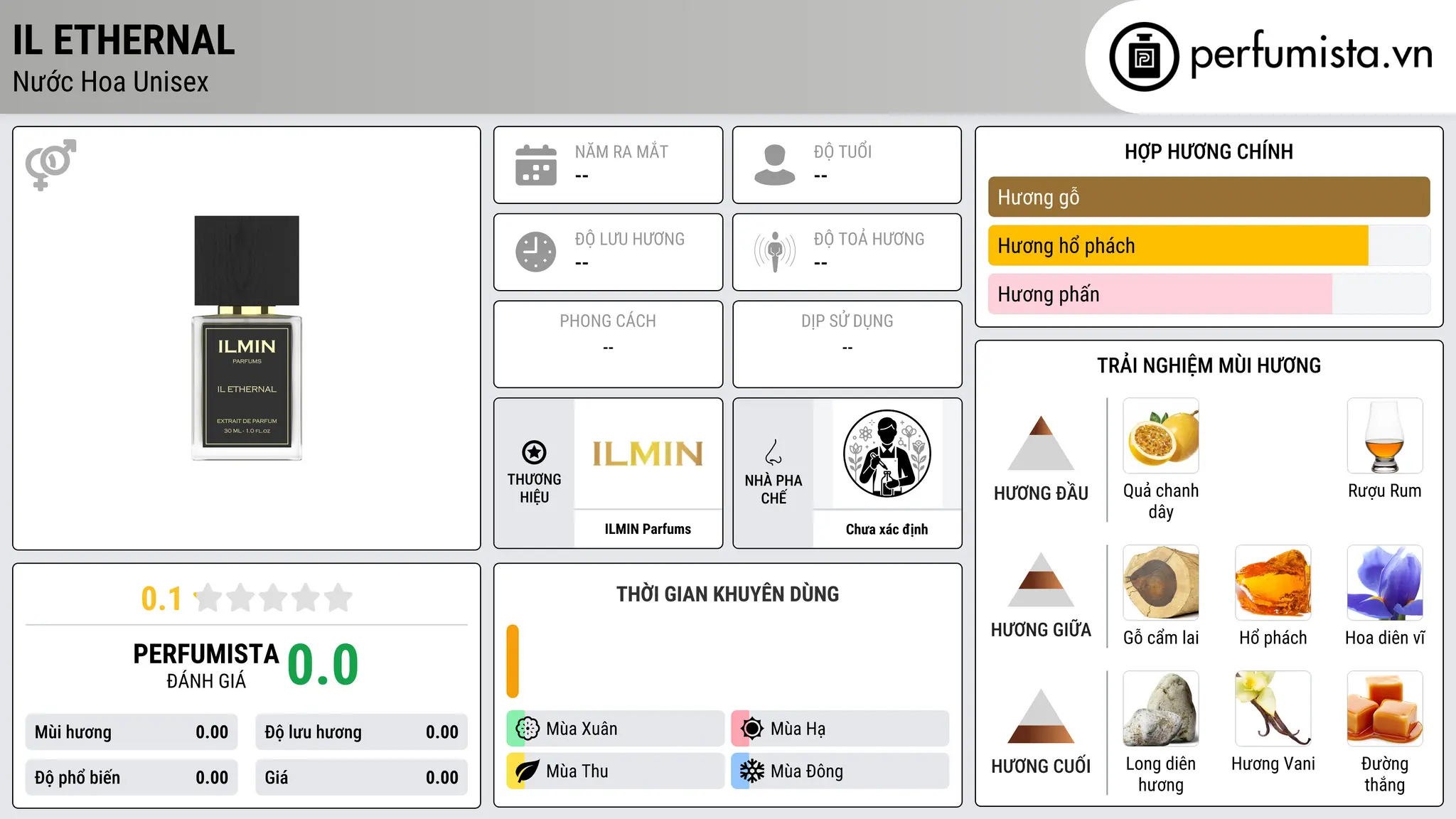The width and height of the screenshot is (1456, 819).
Task: Select the Mùa Hạ season label
Action: (x=798, y=729)
